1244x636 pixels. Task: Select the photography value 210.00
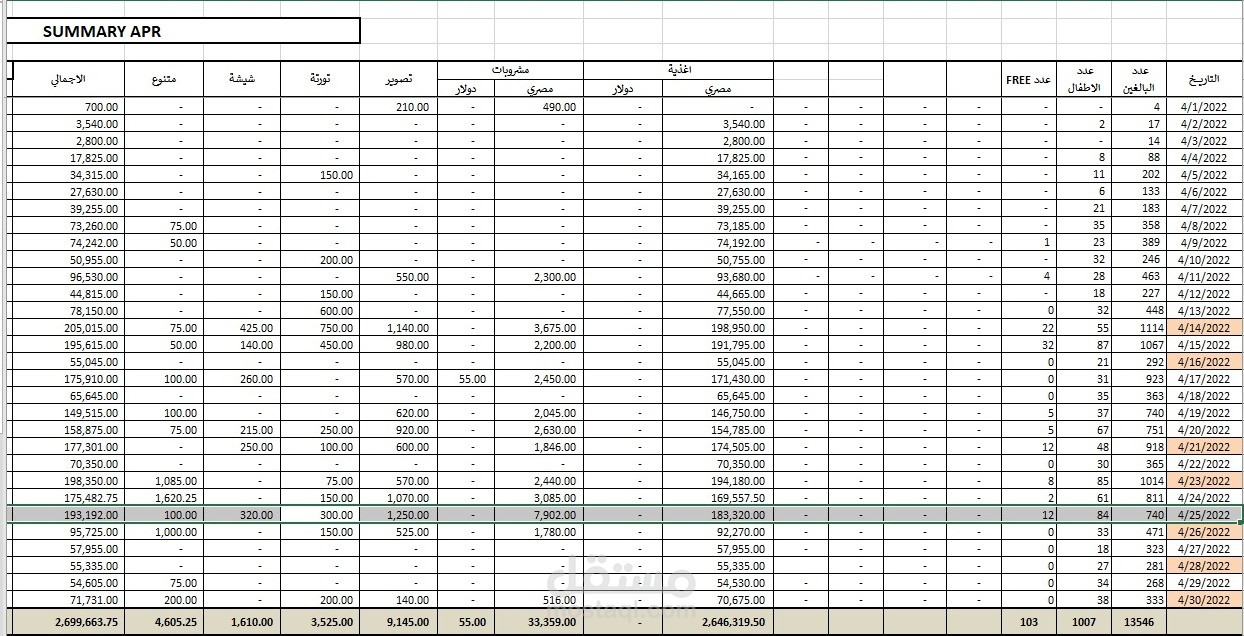[x=397, y=106]
